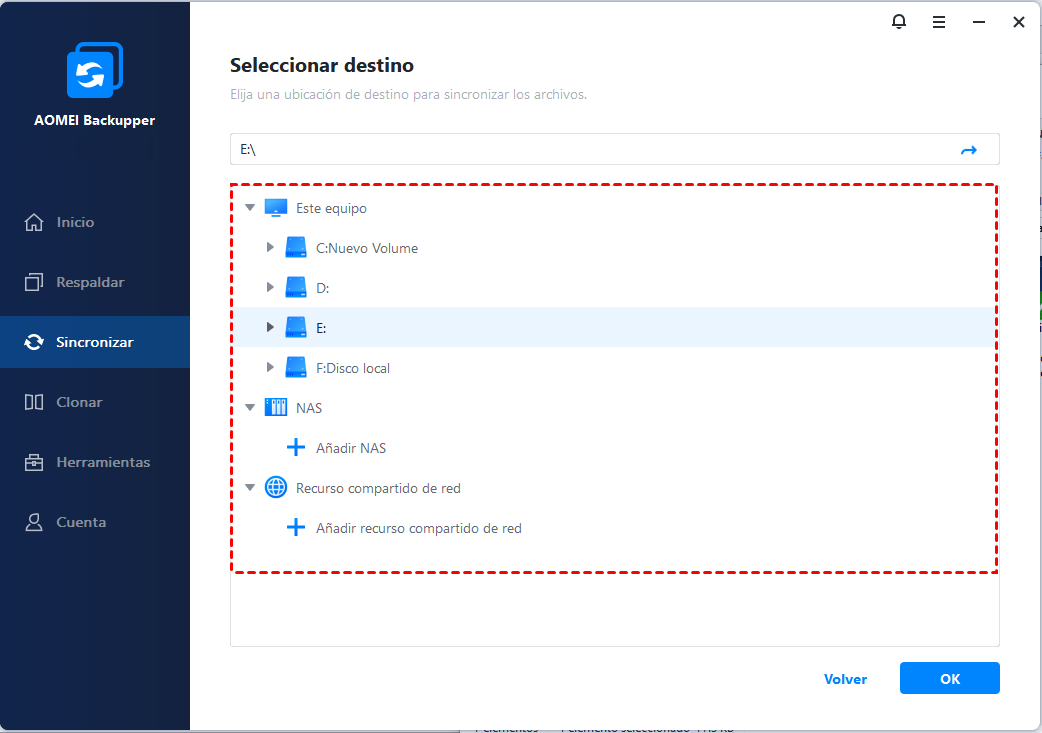Image resolution: width=1042 pixels, height=733 pixels.
Task: Click the AOMEI Backupper logo
Action: 95,71
